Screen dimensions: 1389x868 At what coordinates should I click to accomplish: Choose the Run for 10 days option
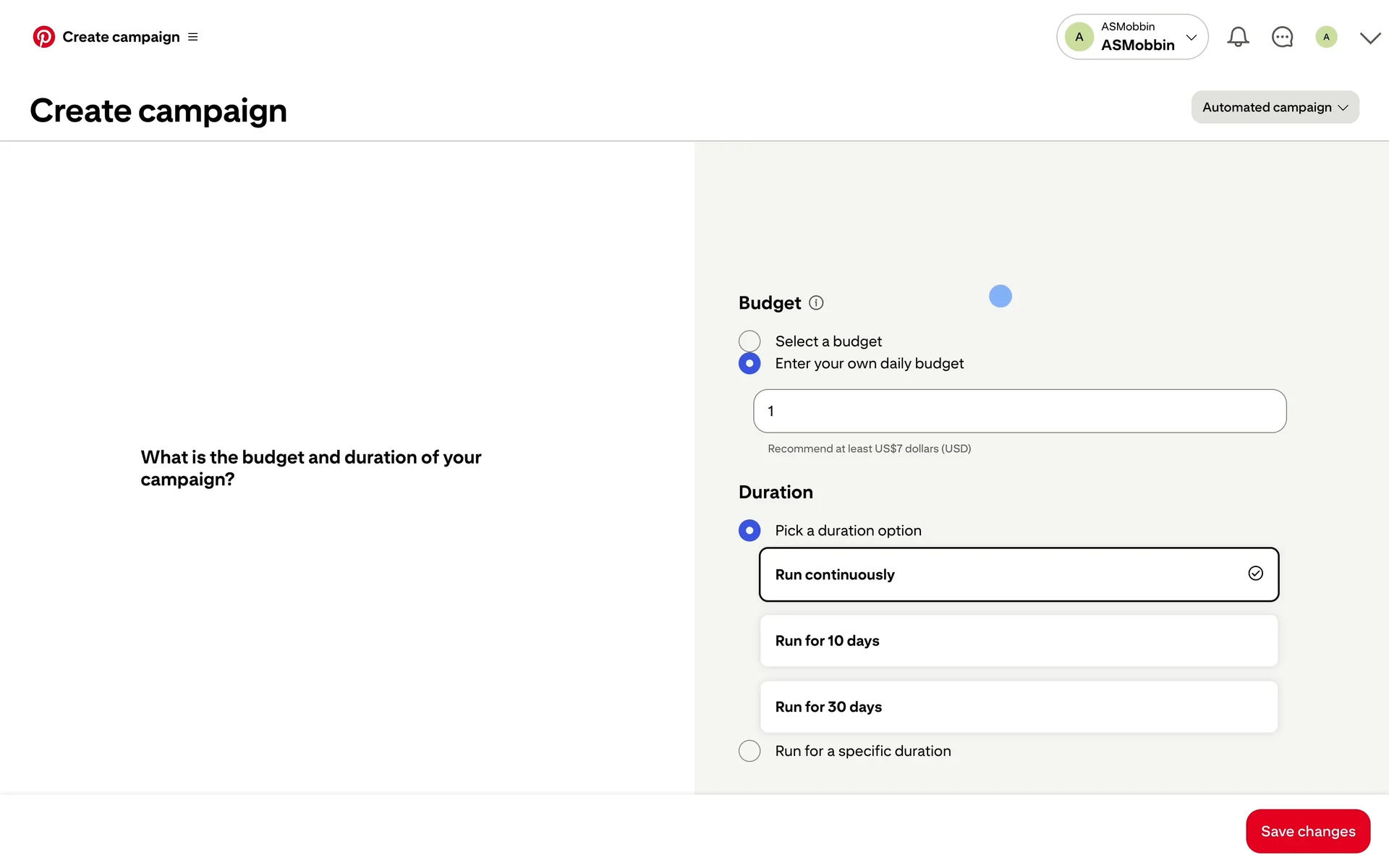(1018, 641)
